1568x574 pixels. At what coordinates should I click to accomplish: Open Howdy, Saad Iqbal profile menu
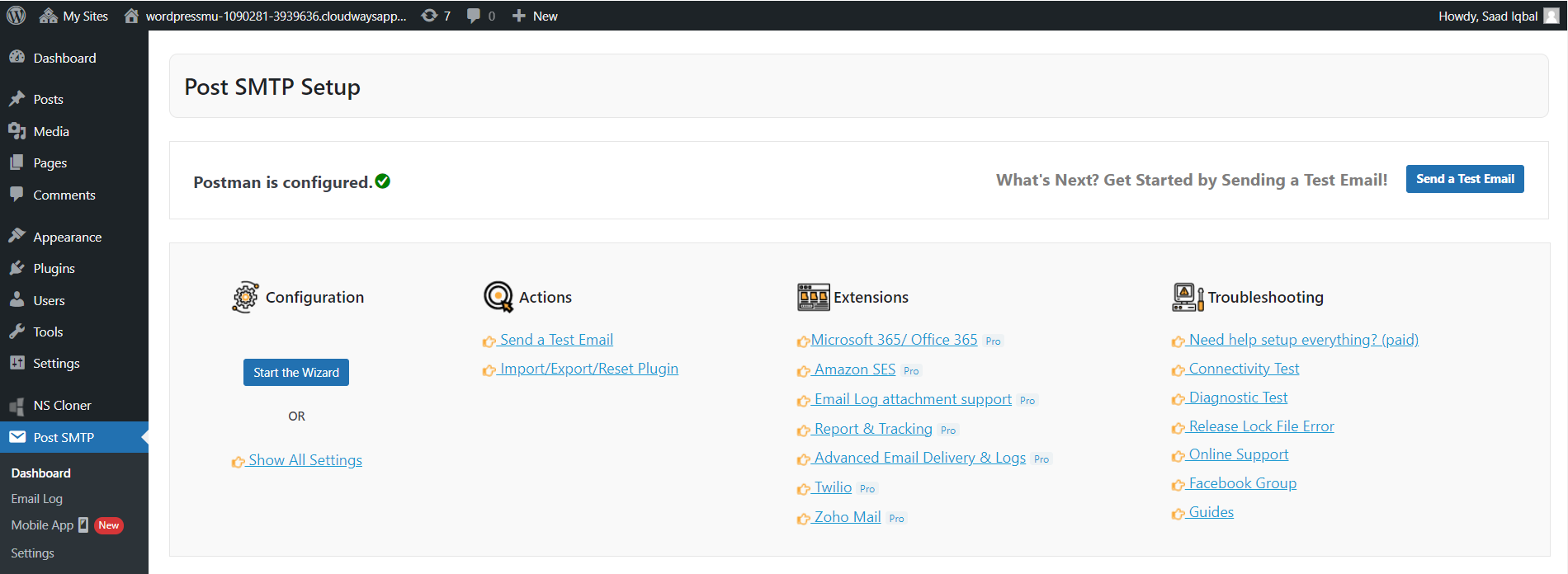[x=1498, y=16]
